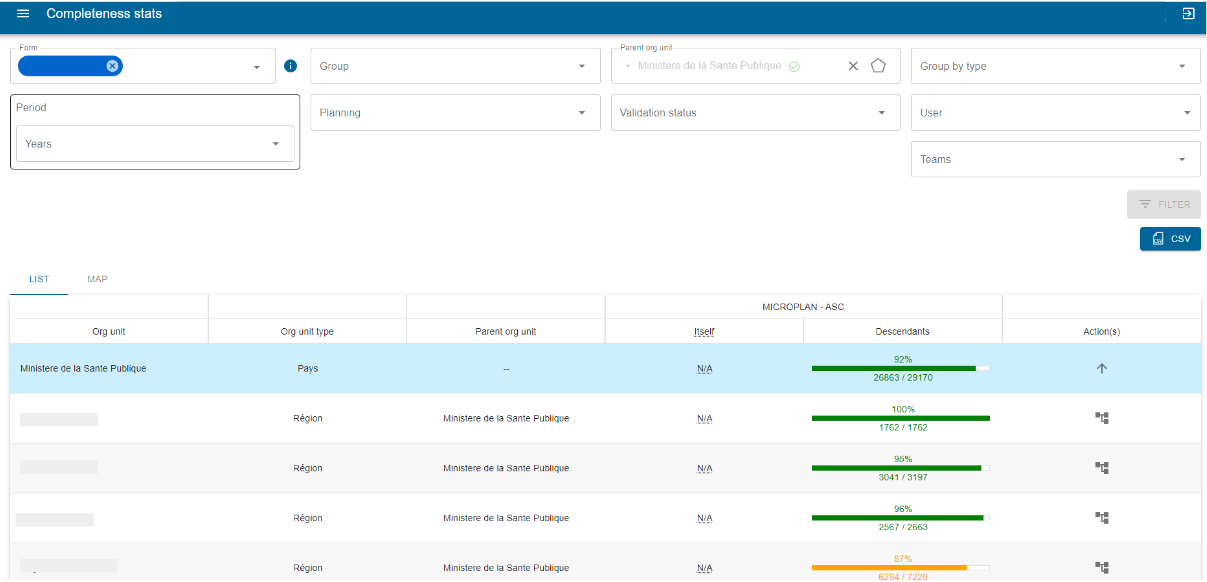1207x582 pixels.
Task: Expand the Group dropdown
Action: coord(455,66)
